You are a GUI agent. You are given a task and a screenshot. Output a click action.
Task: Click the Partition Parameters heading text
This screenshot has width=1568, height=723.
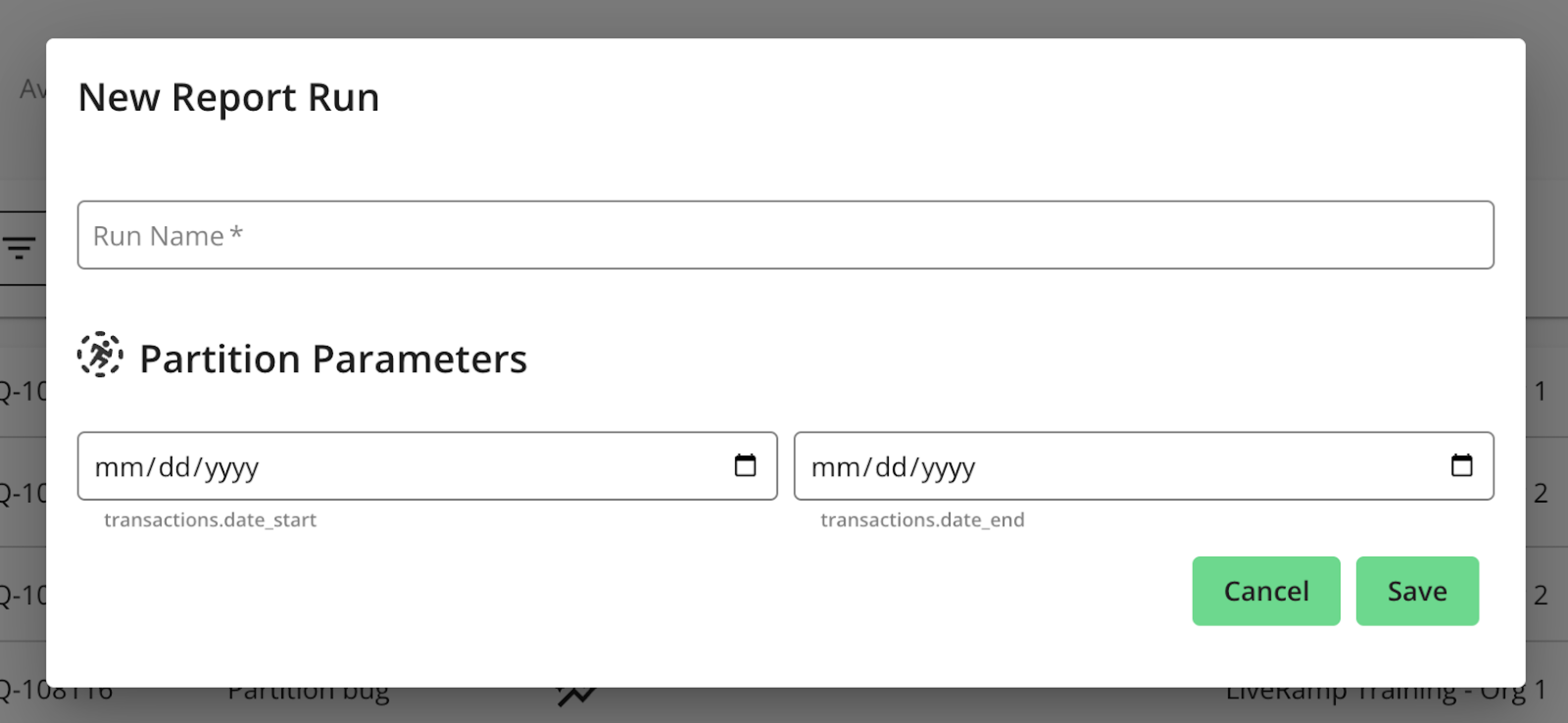click(333, 359)
